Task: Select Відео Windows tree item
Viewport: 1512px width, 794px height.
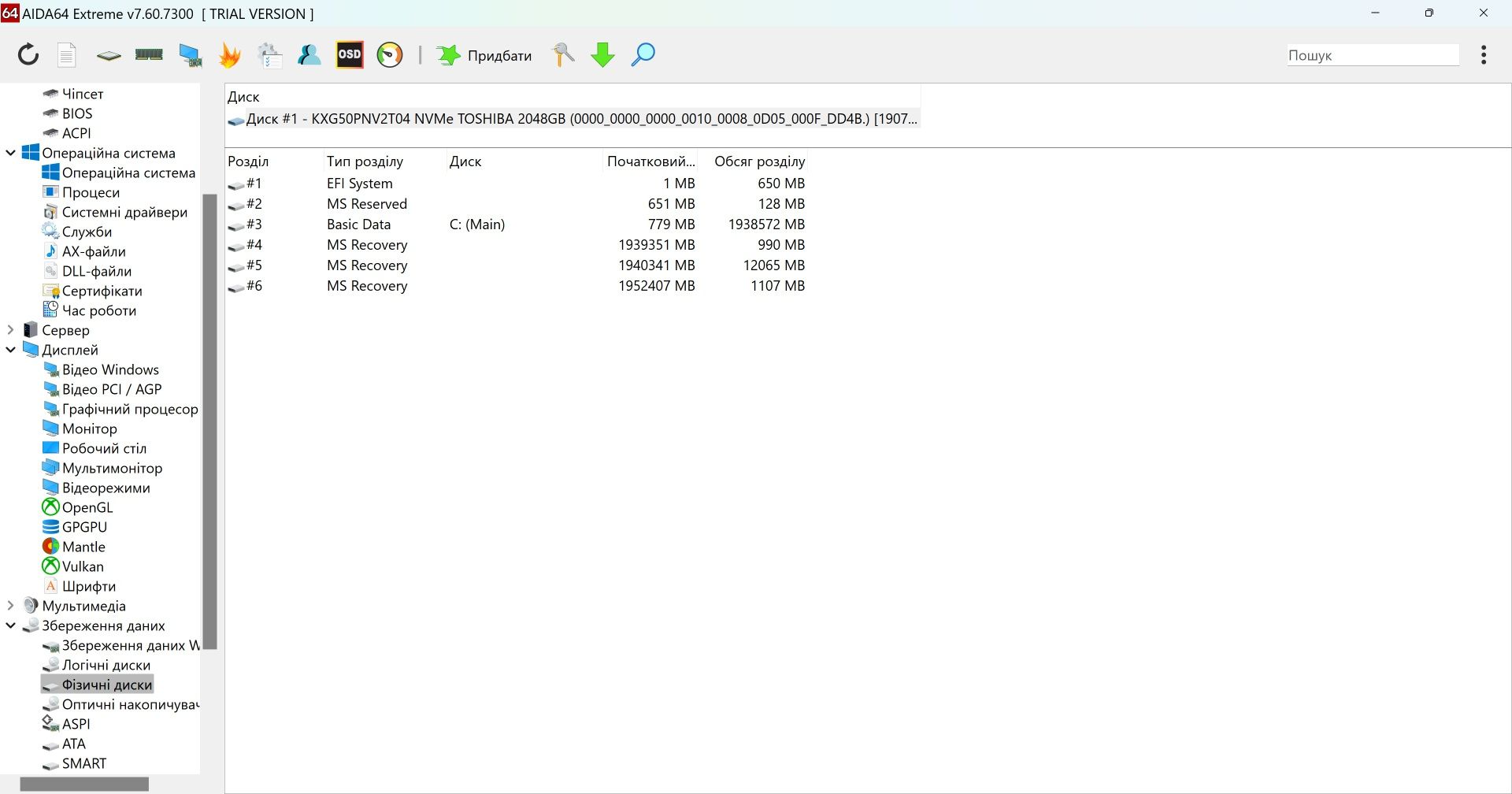Action: (100, 369)
